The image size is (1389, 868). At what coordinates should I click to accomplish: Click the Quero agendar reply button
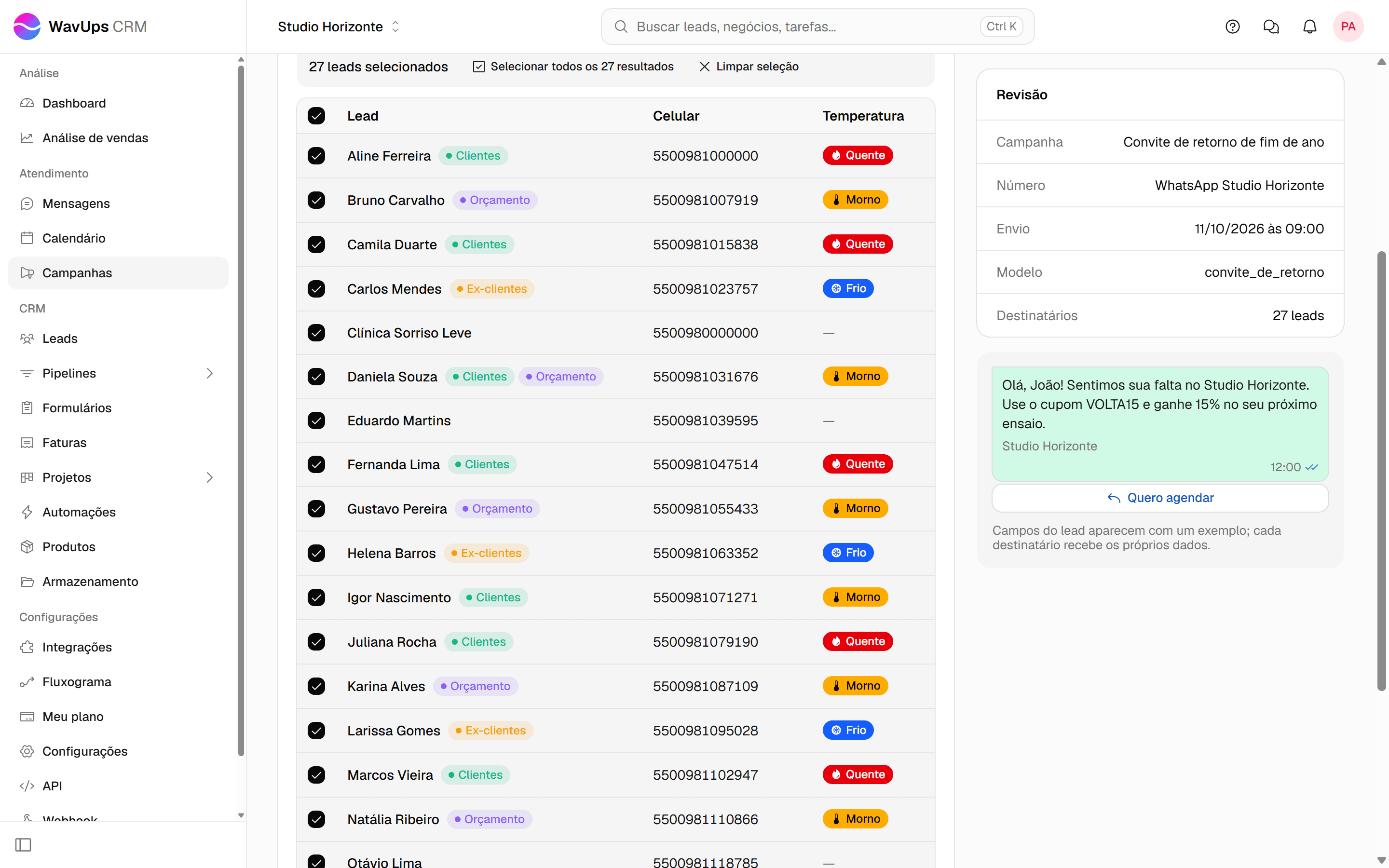[1160, 498]
